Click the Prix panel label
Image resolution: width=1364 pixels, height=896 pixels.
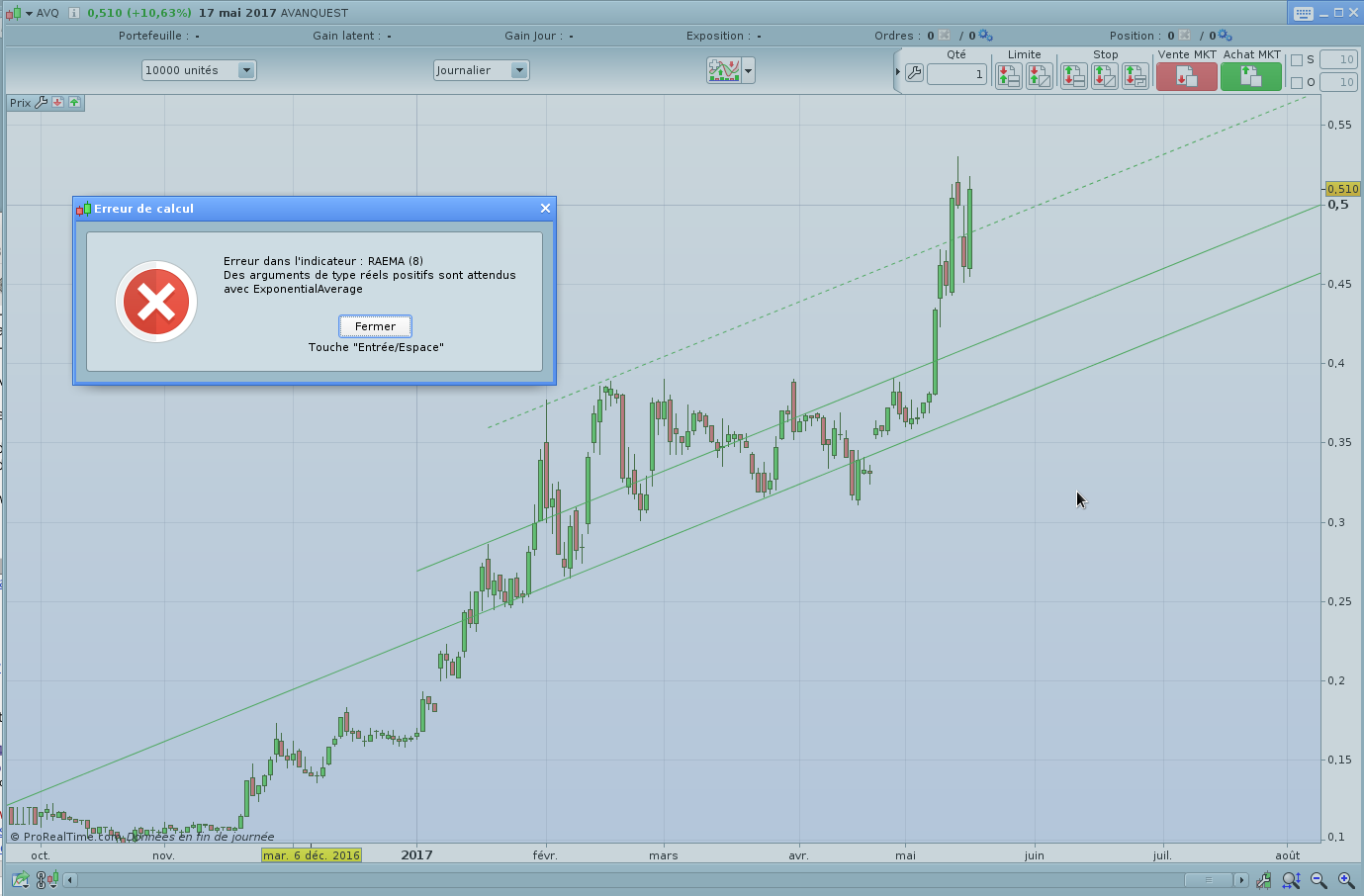(x=21, y=103)
